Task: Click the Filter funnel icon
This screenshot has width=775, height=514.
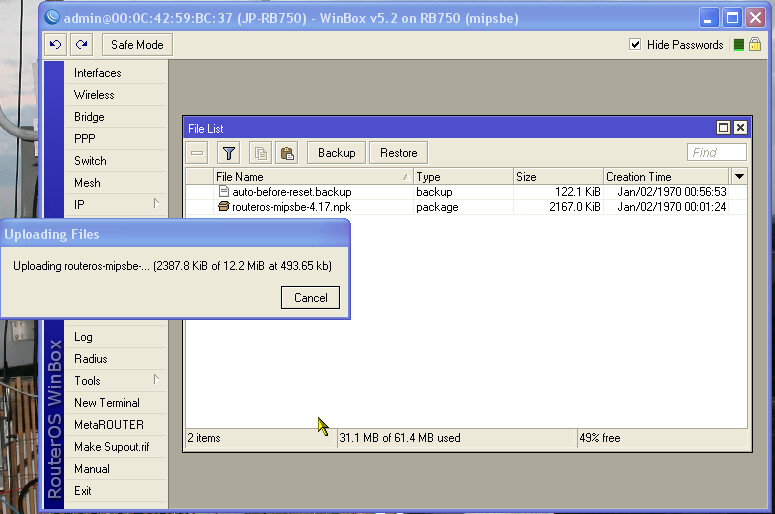Action: point(228,153)
